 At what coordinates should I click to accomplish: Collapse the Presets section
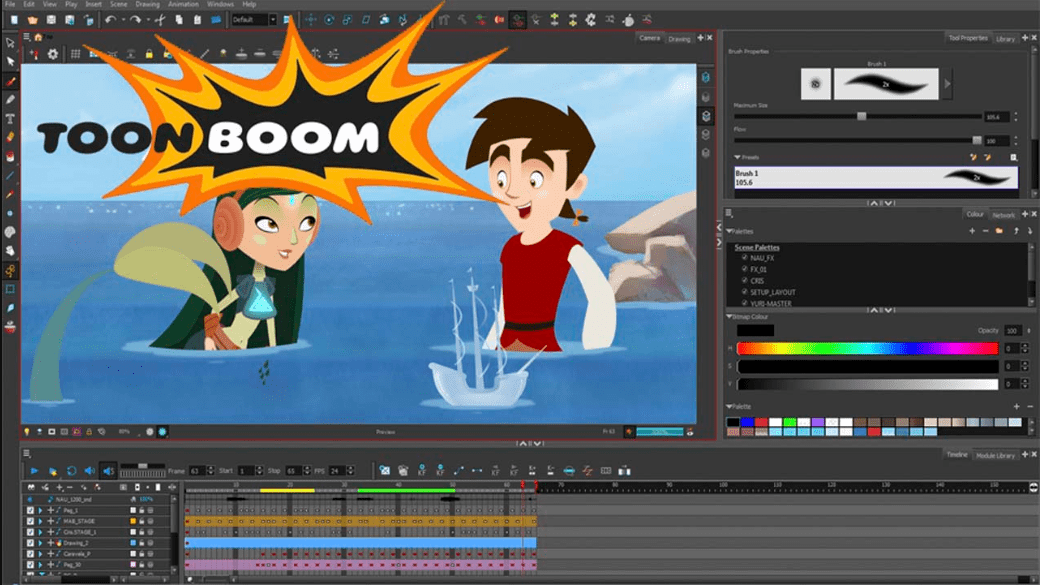click(x=738, y=157)
